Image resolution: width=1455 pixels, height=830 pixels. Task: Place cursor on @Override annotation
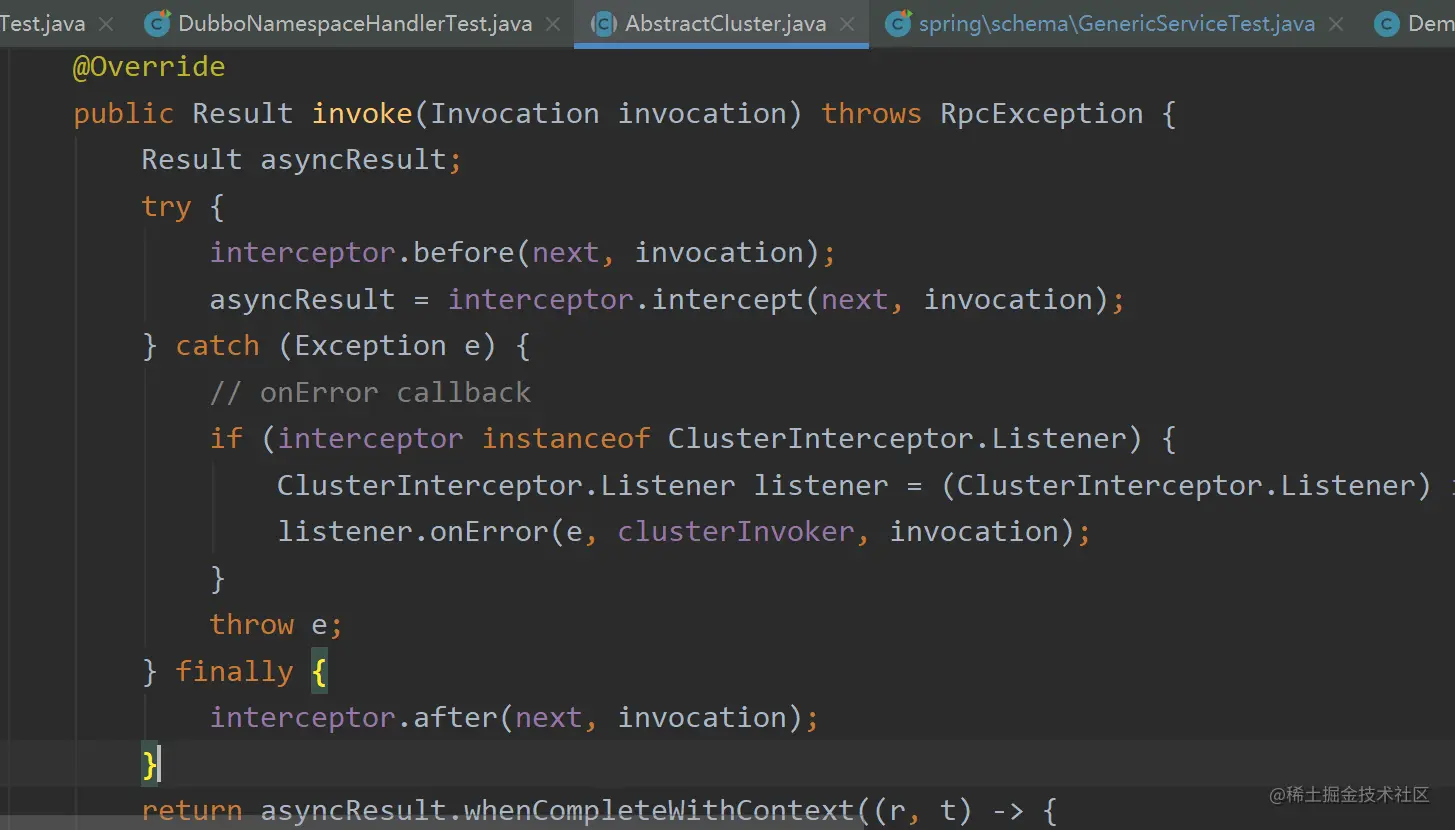coord(149,67)
